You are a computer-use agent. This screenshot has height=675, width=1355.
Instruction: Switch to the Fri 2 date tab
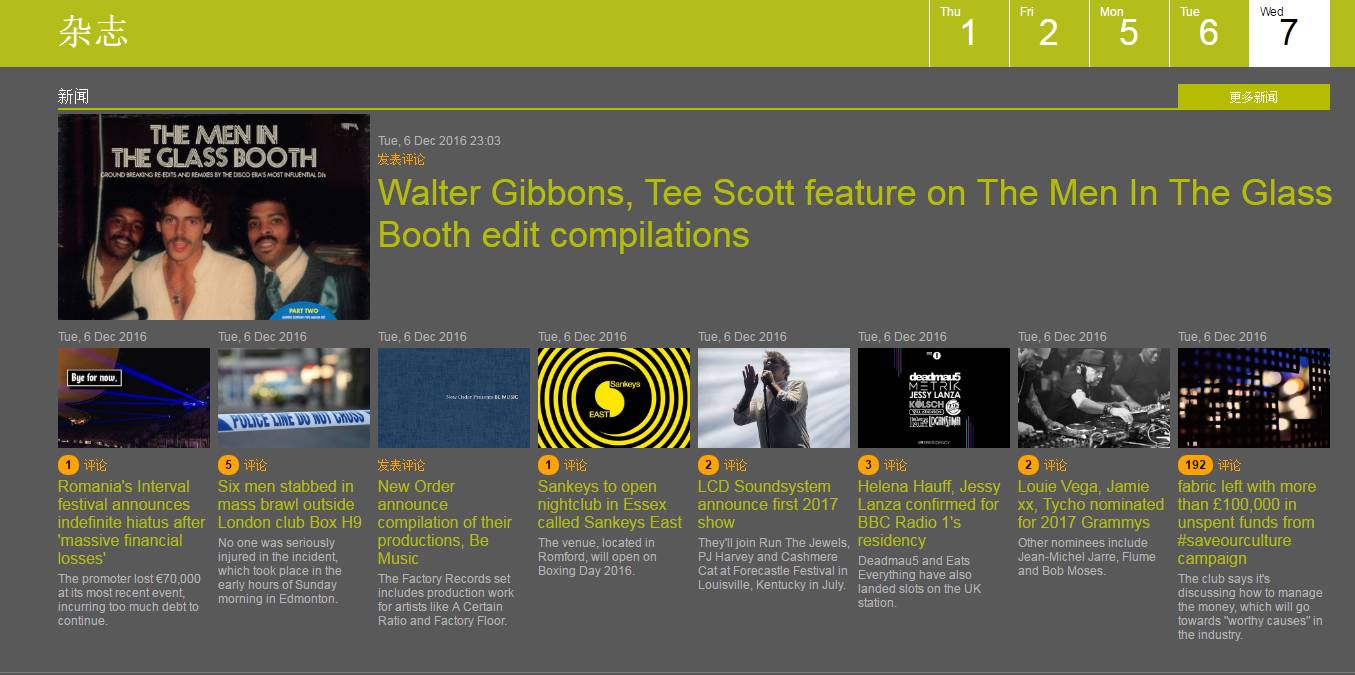(x=1048, y=33)
